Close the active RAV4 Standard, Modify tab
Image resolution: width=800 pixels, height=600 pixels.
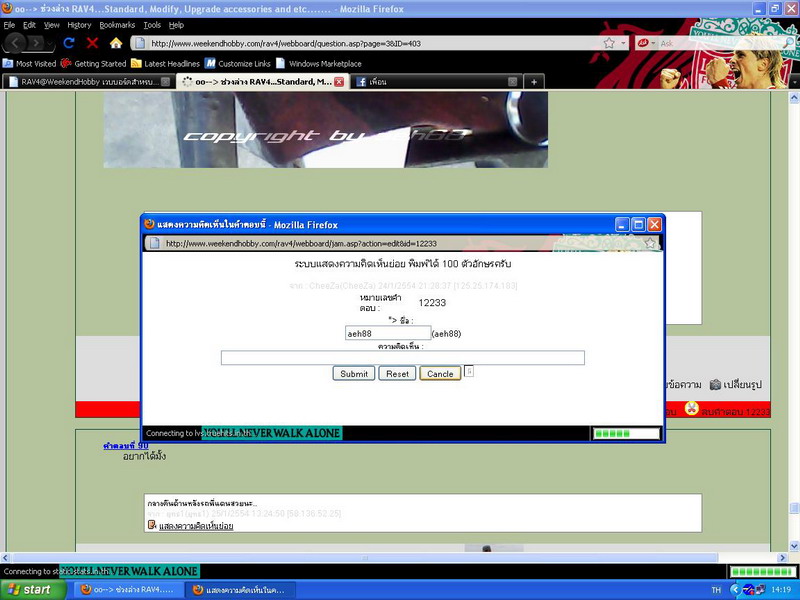pos(339,81)
